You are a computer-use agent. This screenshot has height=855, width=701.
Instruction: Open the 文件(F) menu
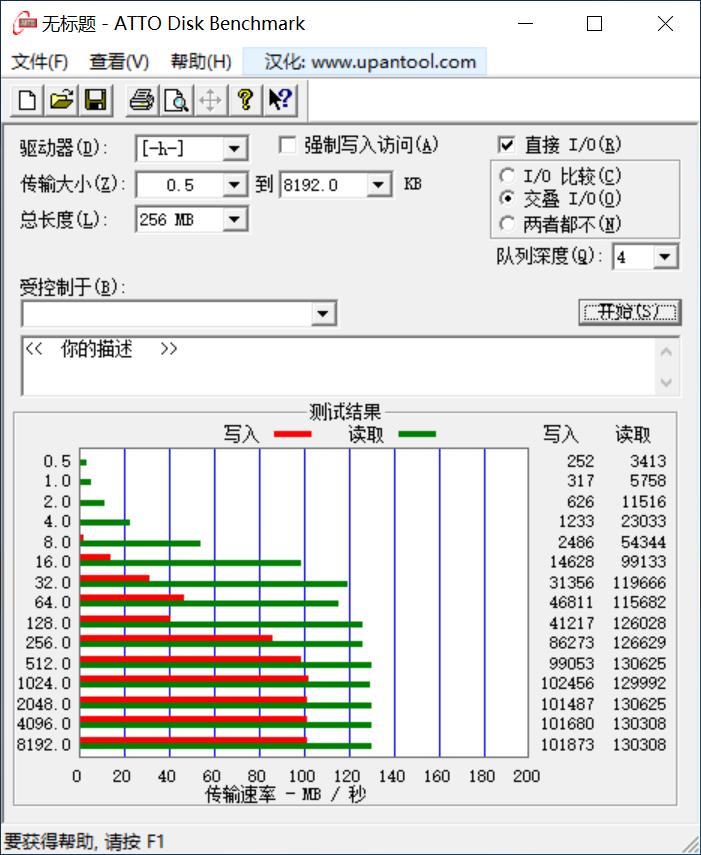40,62
